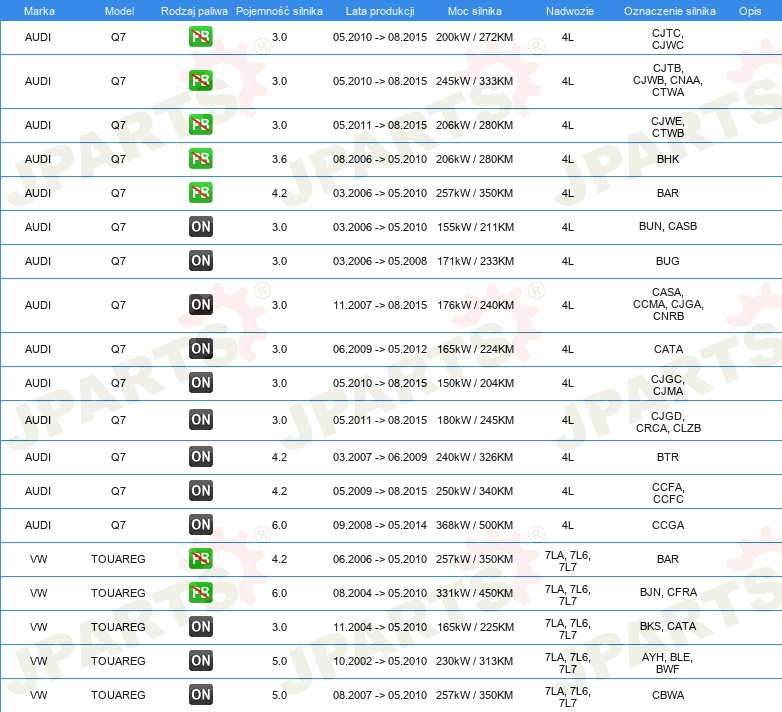Click the ON diesel icon in the CJGC, CJMA row
This screenshot has height=712, width=782.
tap(200, 382)
